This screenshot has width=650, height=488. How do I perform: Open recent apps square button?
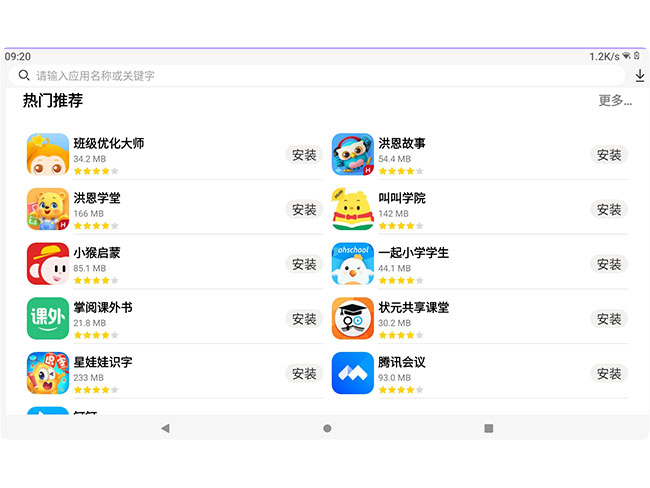488,428
